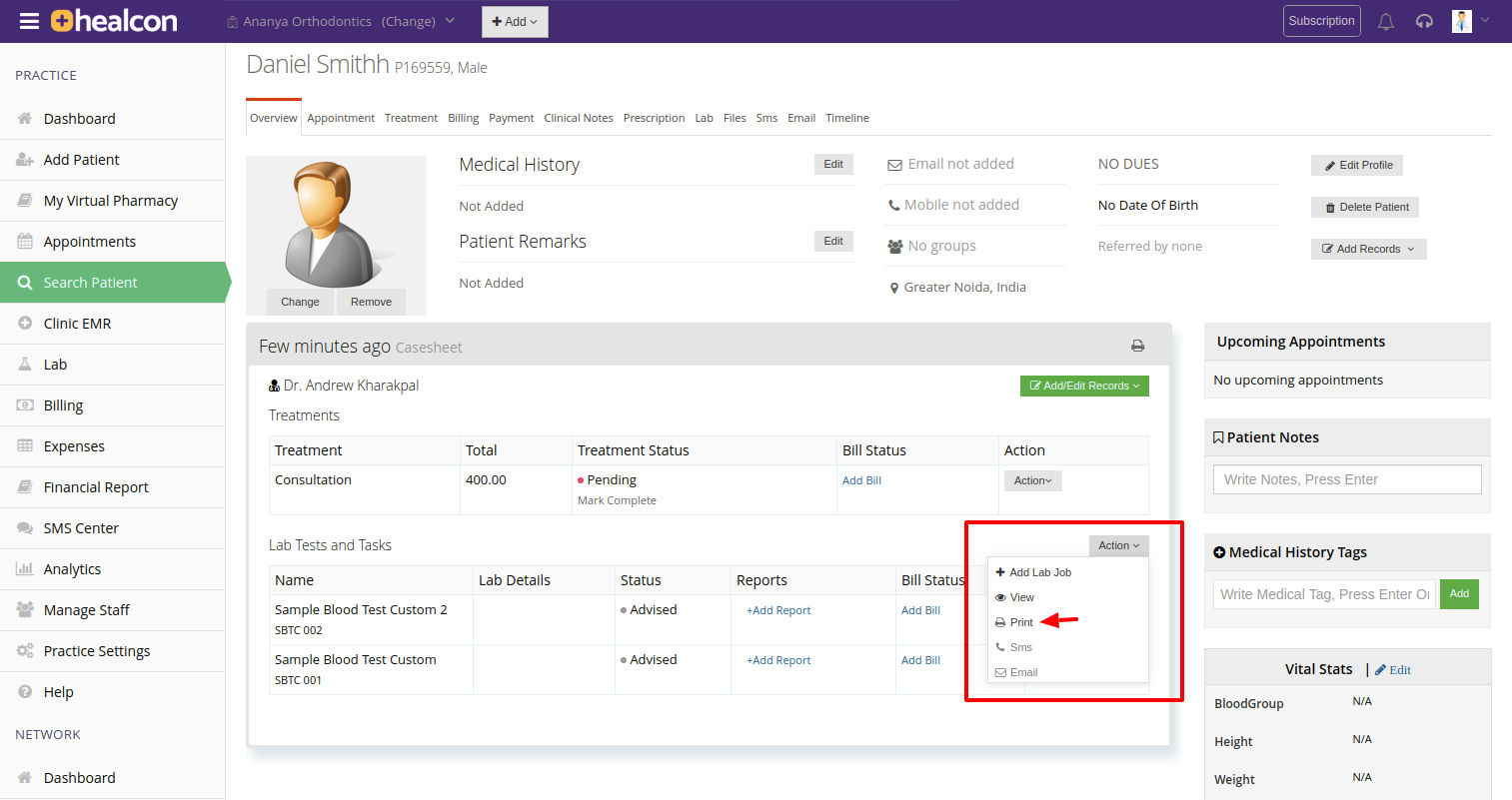1512x800 pixels.
Task: Click the Dashboard icon under Practice
Action: pos(25,118)
